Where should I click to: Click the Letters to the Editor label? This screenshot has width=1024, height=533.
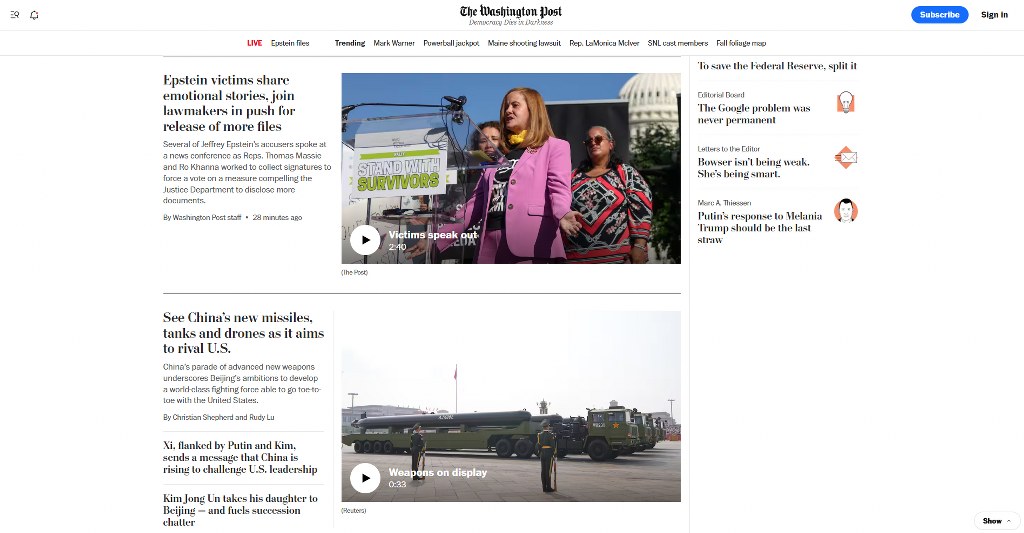click(x=728, y=149)
